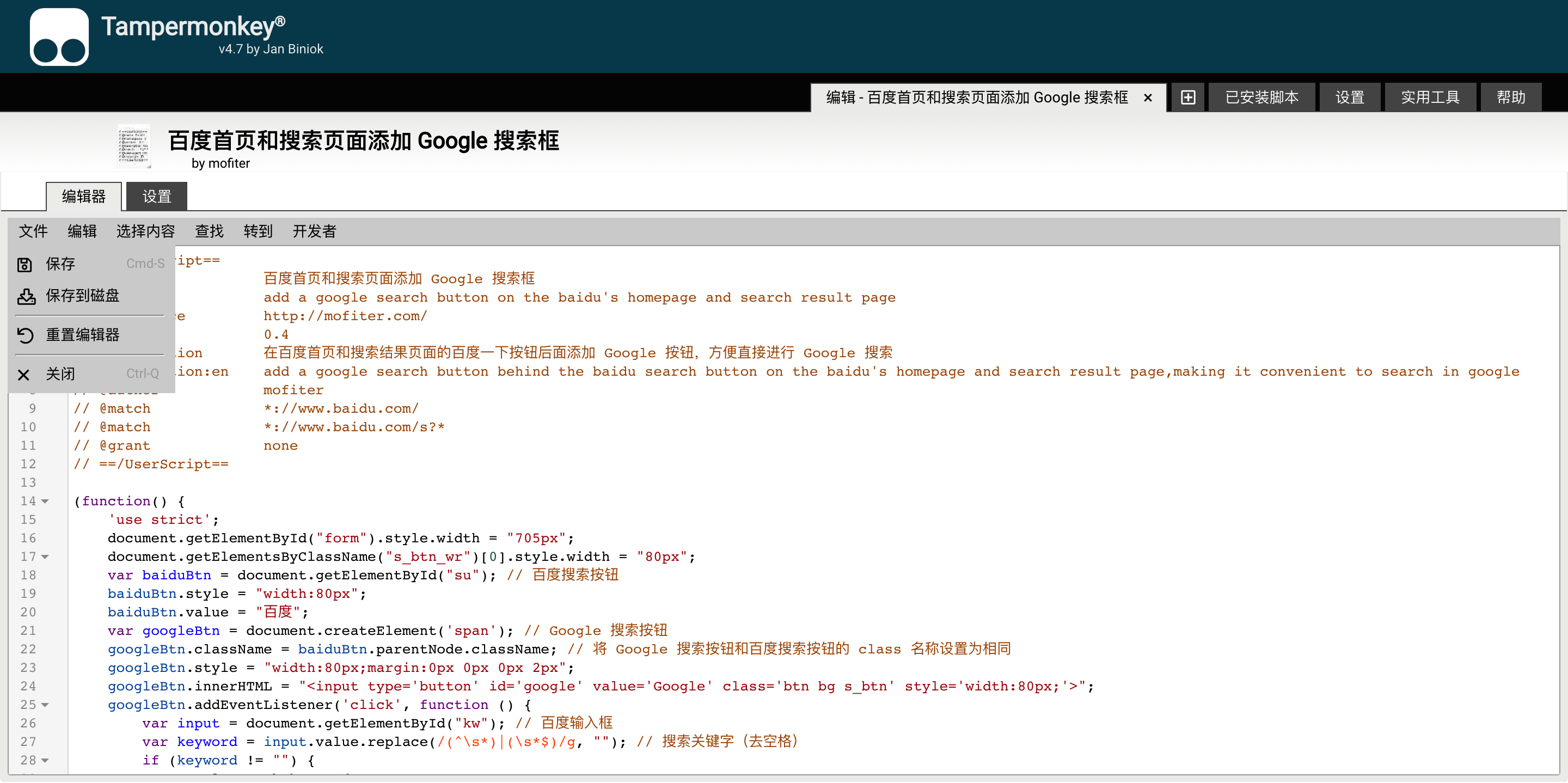Click the Tampermonkey logo icon
This screenshot has height=783, width=1568.
click(x=59, y=36)
